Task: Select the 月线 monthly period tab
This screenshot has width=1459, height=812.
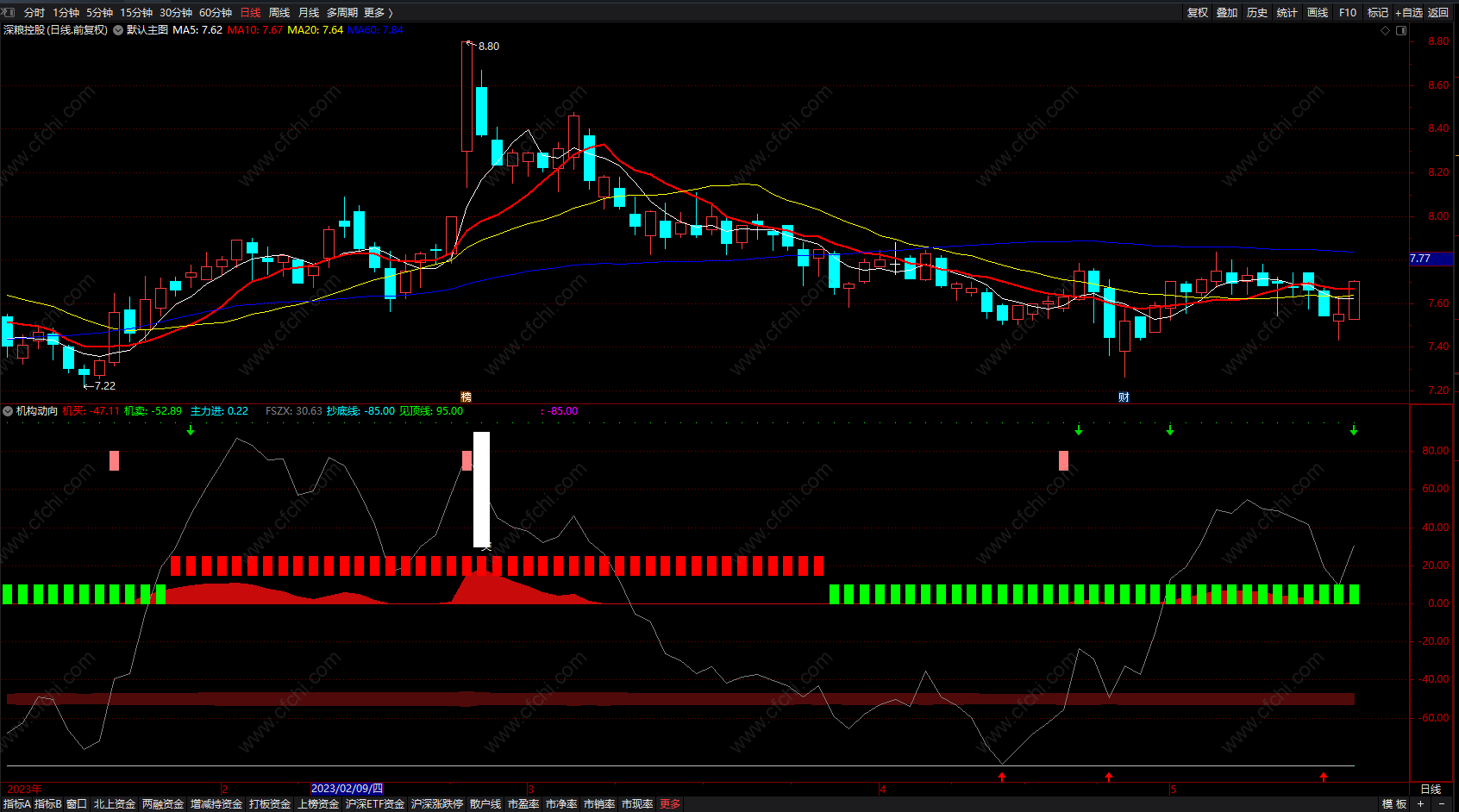Action: 309,12
